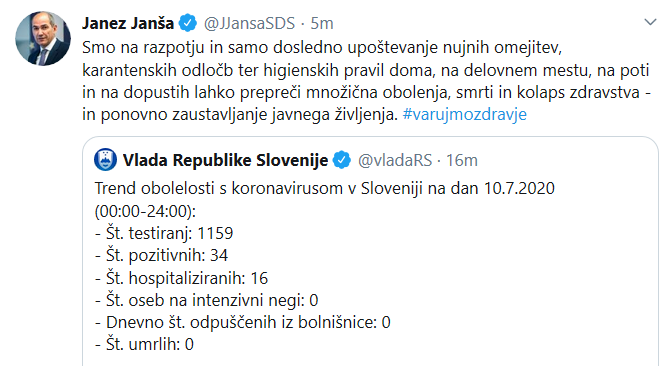Click verified badge beside Janez Janša

click(x=188, y=23)
